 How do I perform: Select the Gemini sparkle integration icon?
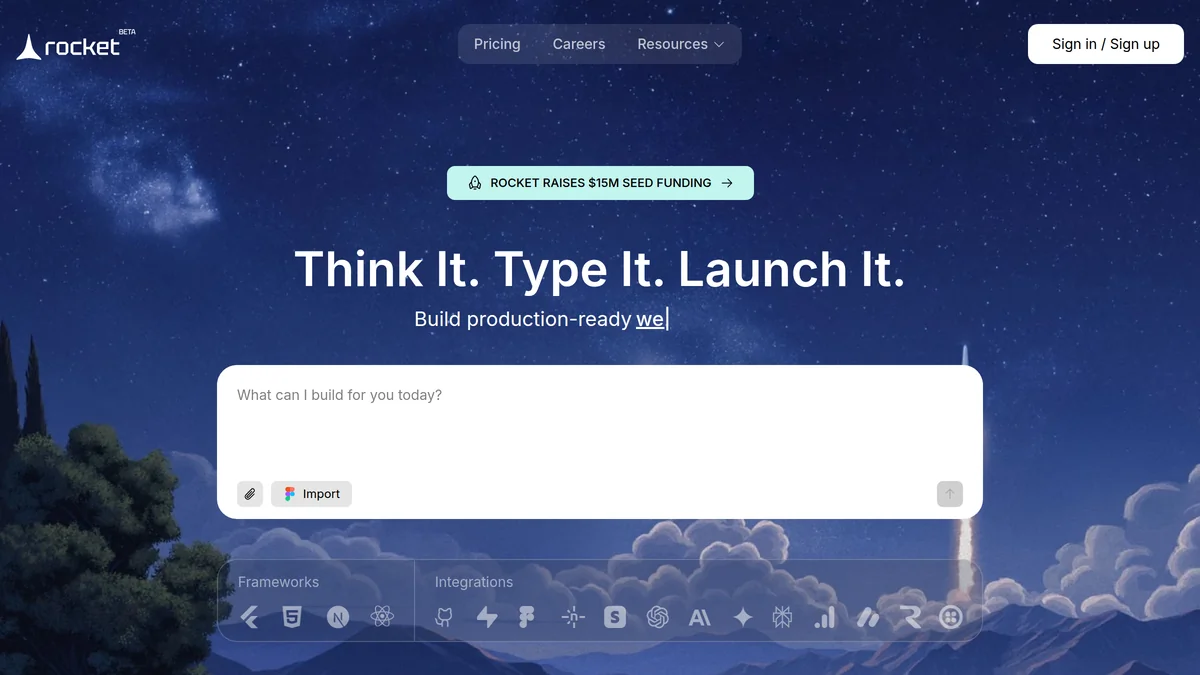click(x=742, y=618)
